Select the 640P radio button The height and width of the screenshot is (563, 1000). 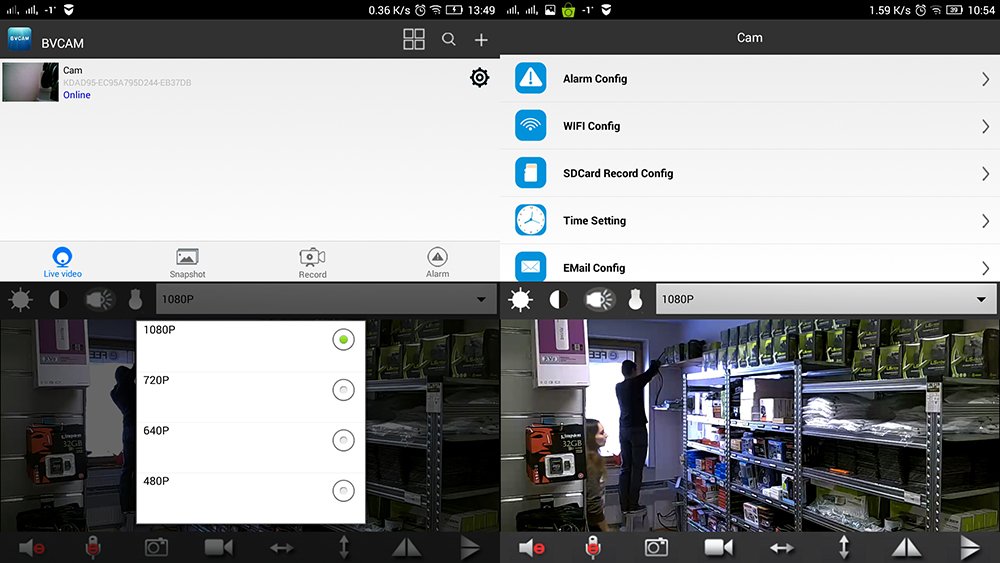click(343, 440)
